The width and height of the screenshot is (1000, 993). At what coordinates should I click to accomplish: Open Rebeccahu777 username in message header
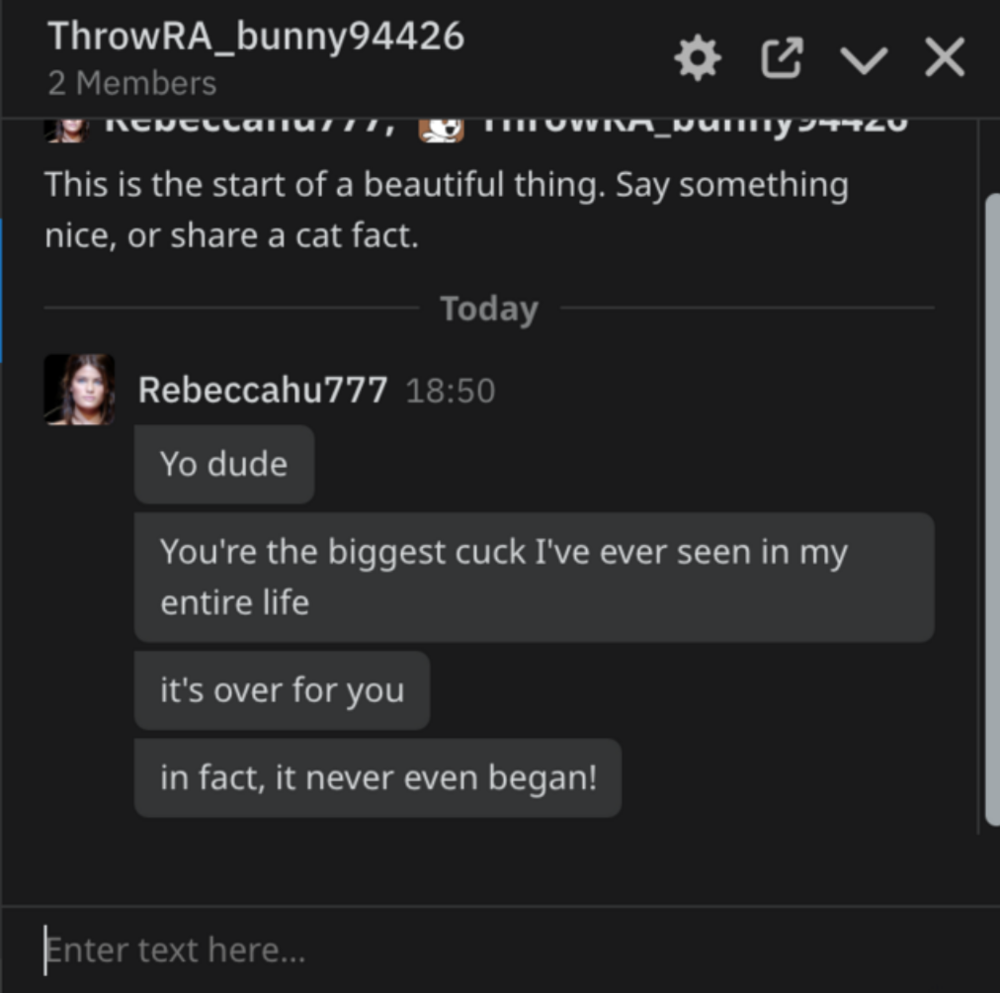pos(263,390)
